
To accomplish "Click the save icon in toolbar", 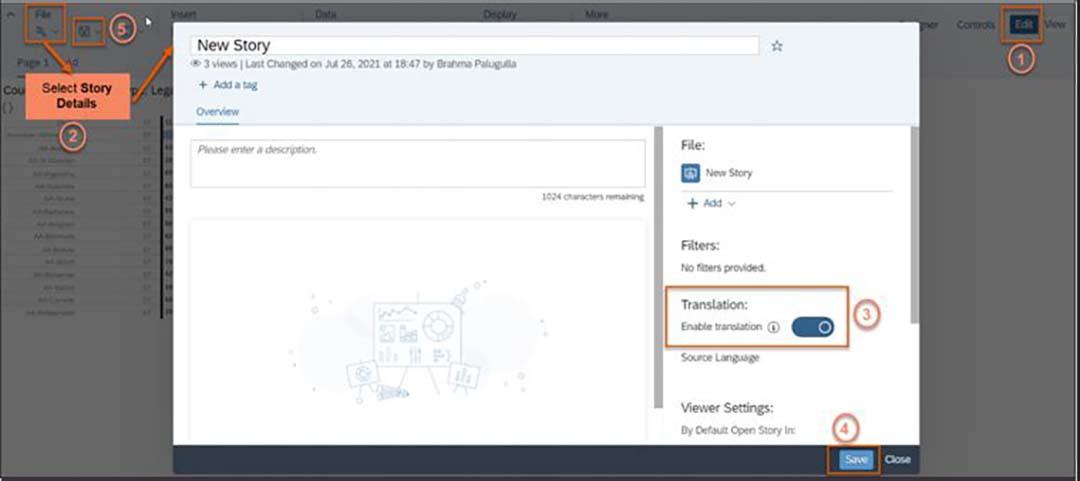I will tap(84, 31).
